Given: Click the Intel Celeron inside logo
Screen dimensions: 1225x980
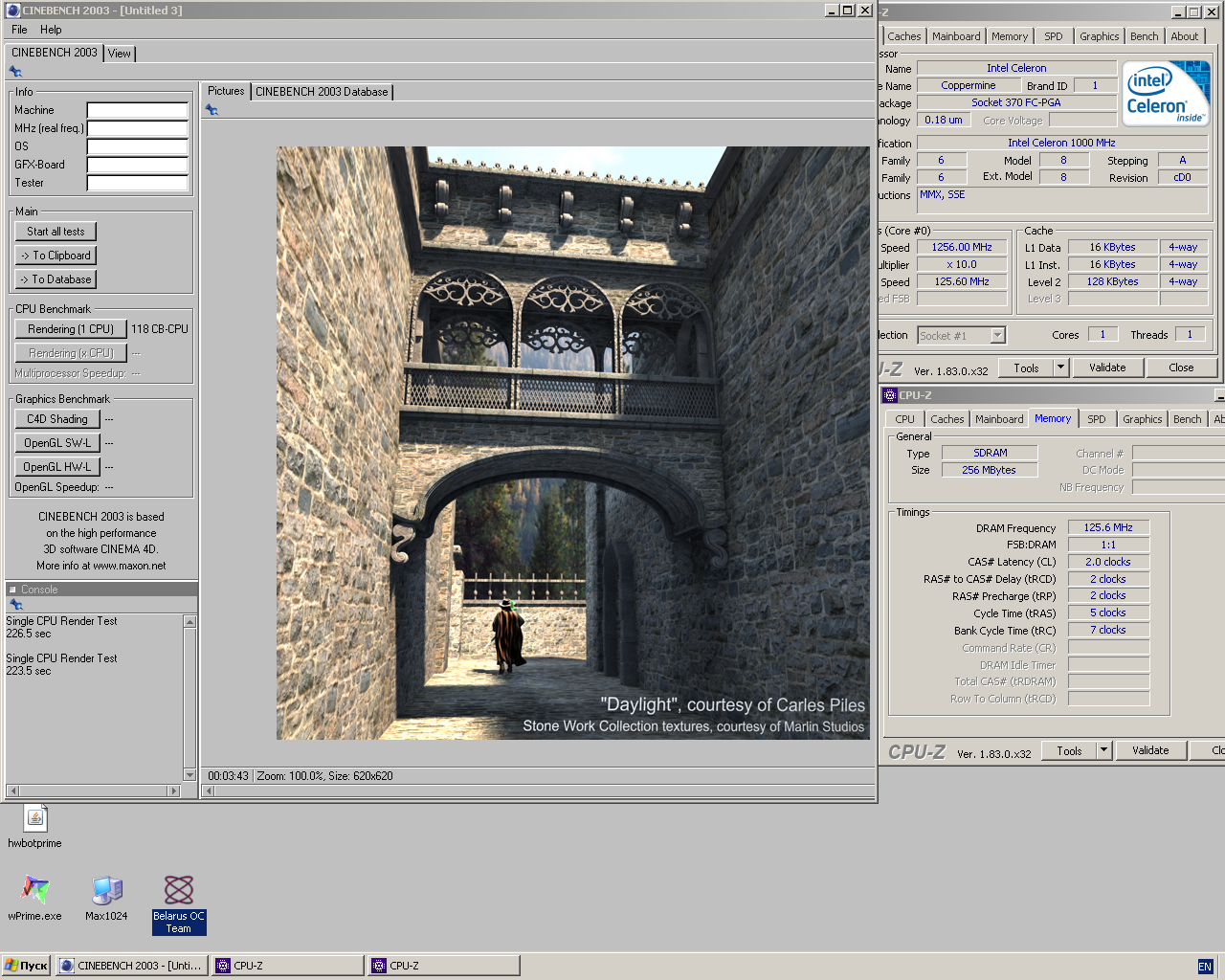Looking at the screenshot, I should tap(1166, 94).
